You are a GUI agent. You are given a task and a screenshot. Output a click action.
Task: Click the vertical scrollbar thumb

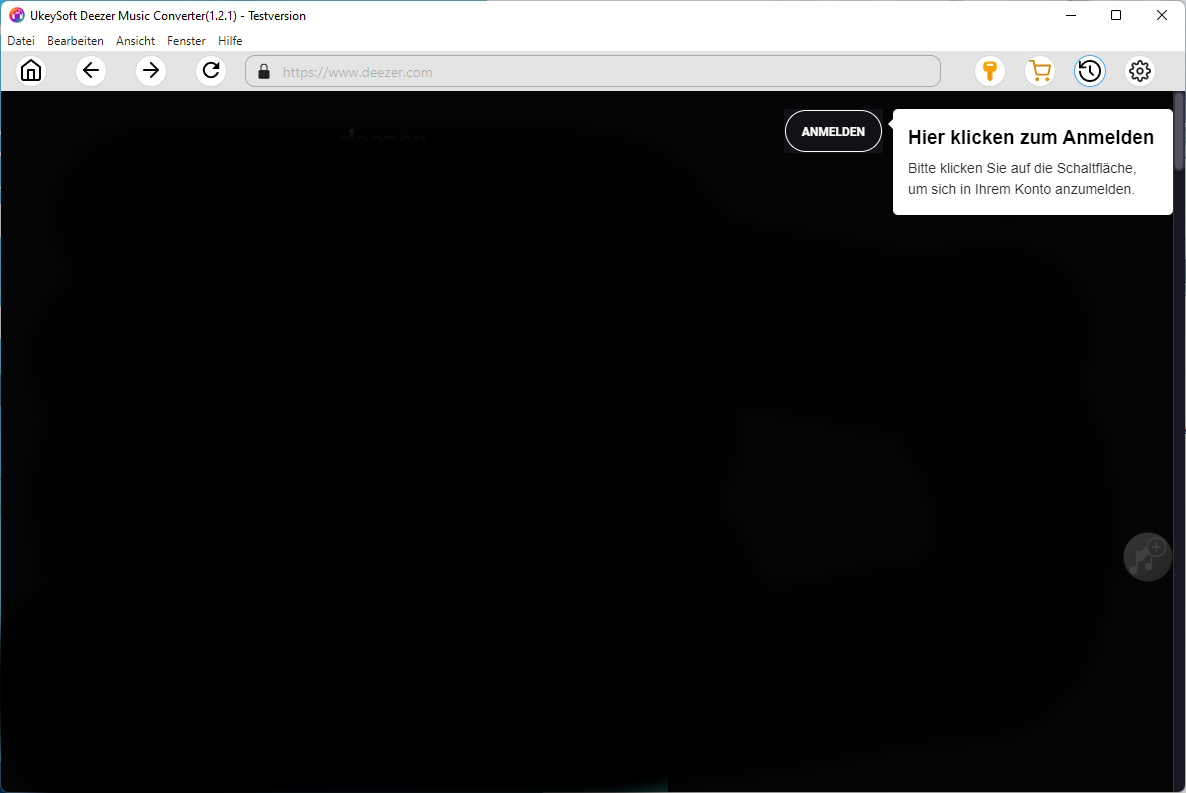[x=1178, y=131]
